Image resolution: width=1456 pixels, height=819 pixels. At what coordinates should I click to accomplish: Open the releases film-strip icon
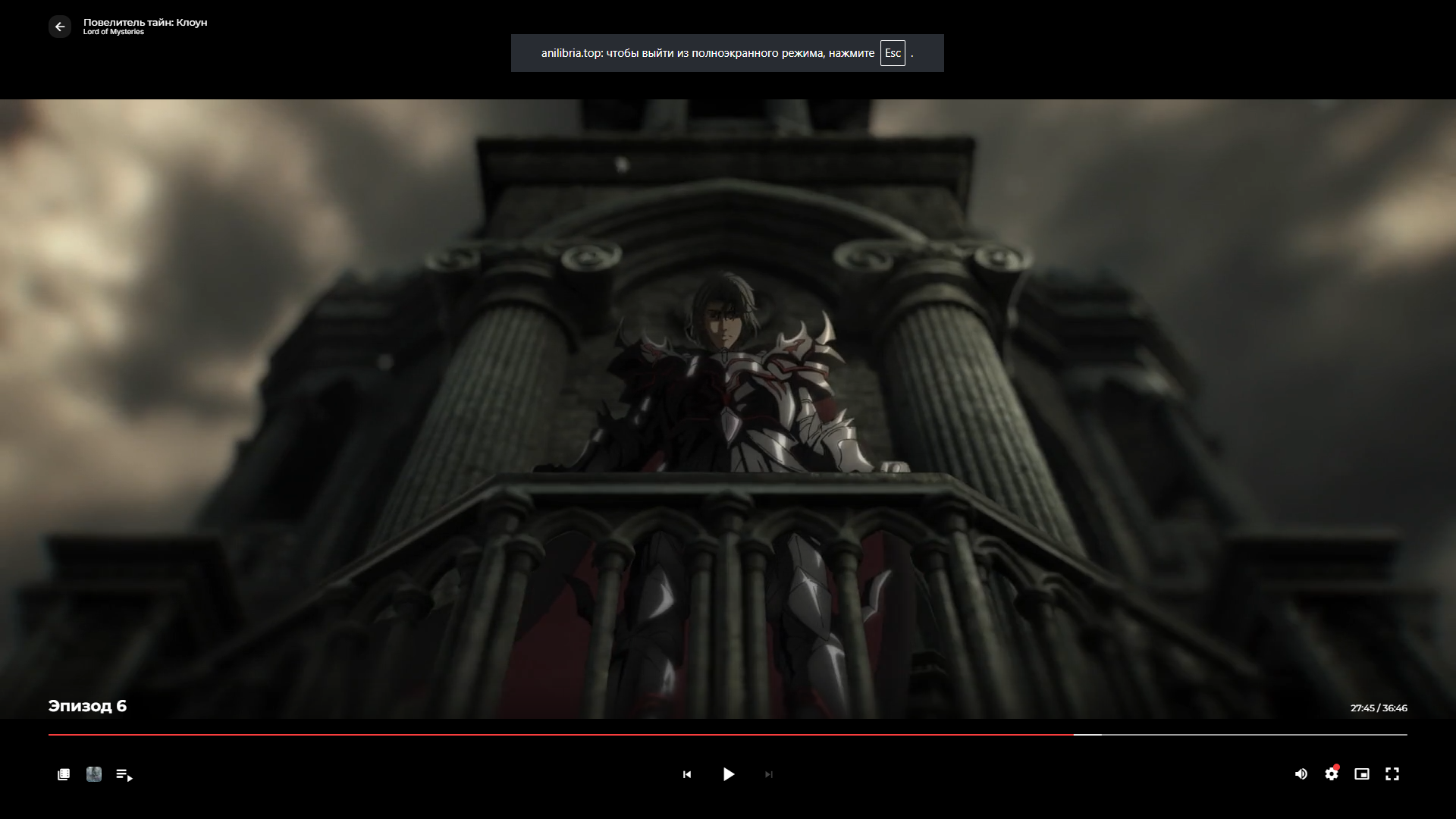(64, 774)
